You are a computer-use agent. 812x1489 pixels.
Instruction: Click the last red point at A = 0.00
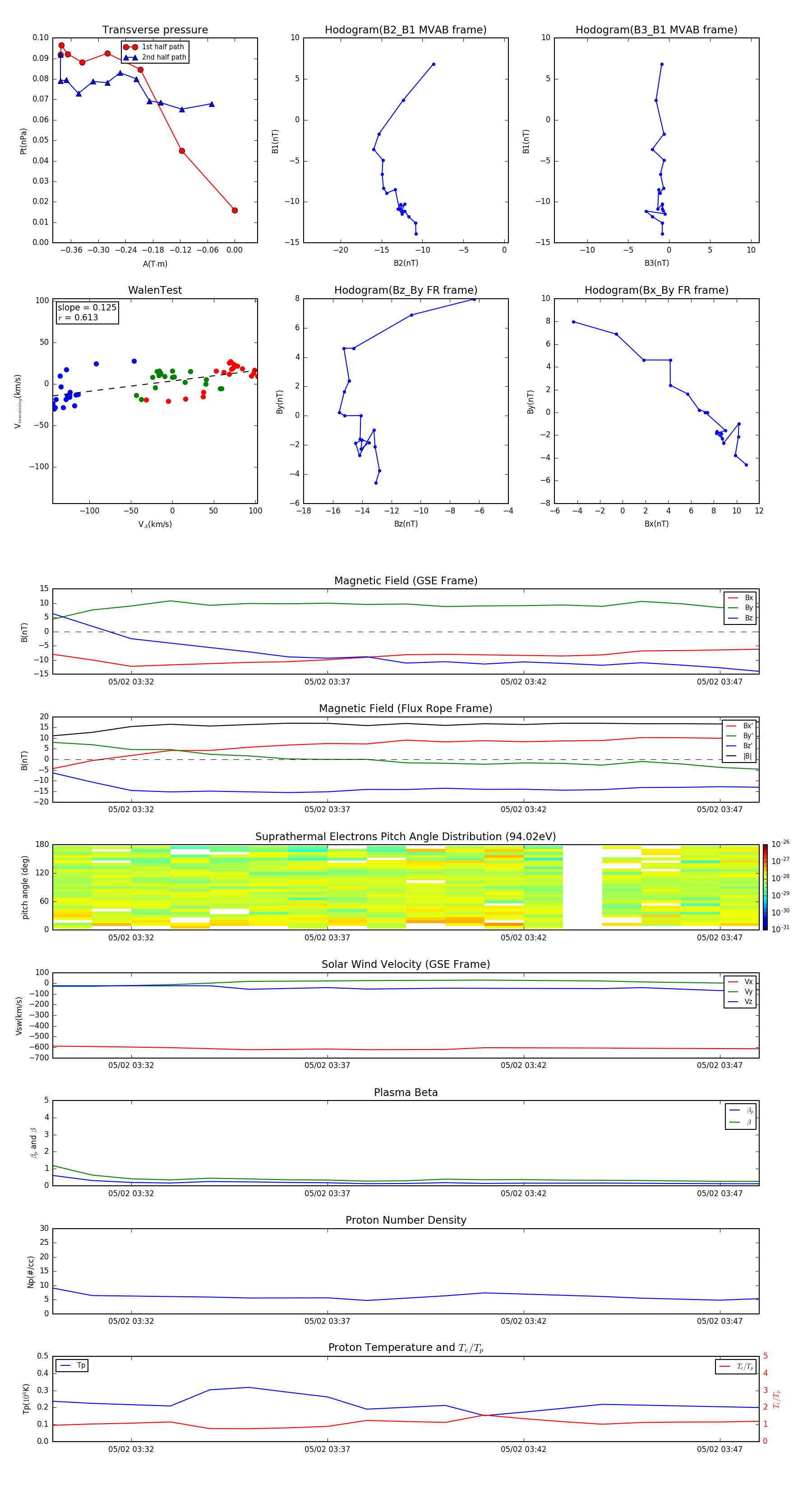(x=235, y=210)
